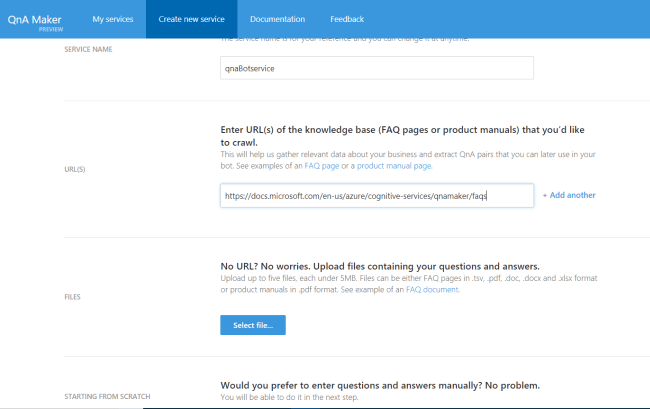View the 'FAQ document' example link
650x409 pixels.
tap(433, 289)
